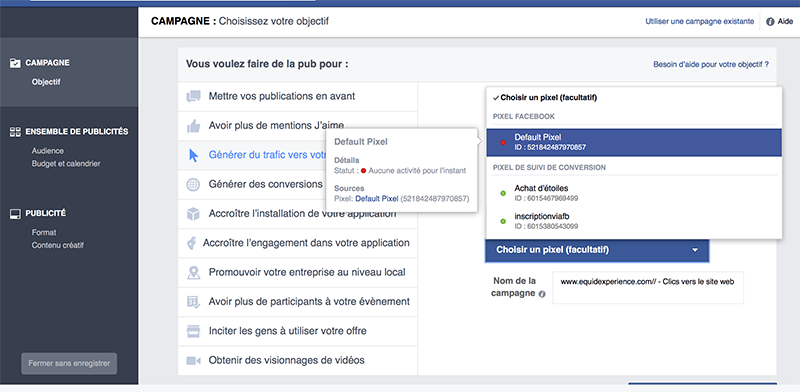
Task: Open Budget et calendrier in sidebar
Action: point(66,164)
